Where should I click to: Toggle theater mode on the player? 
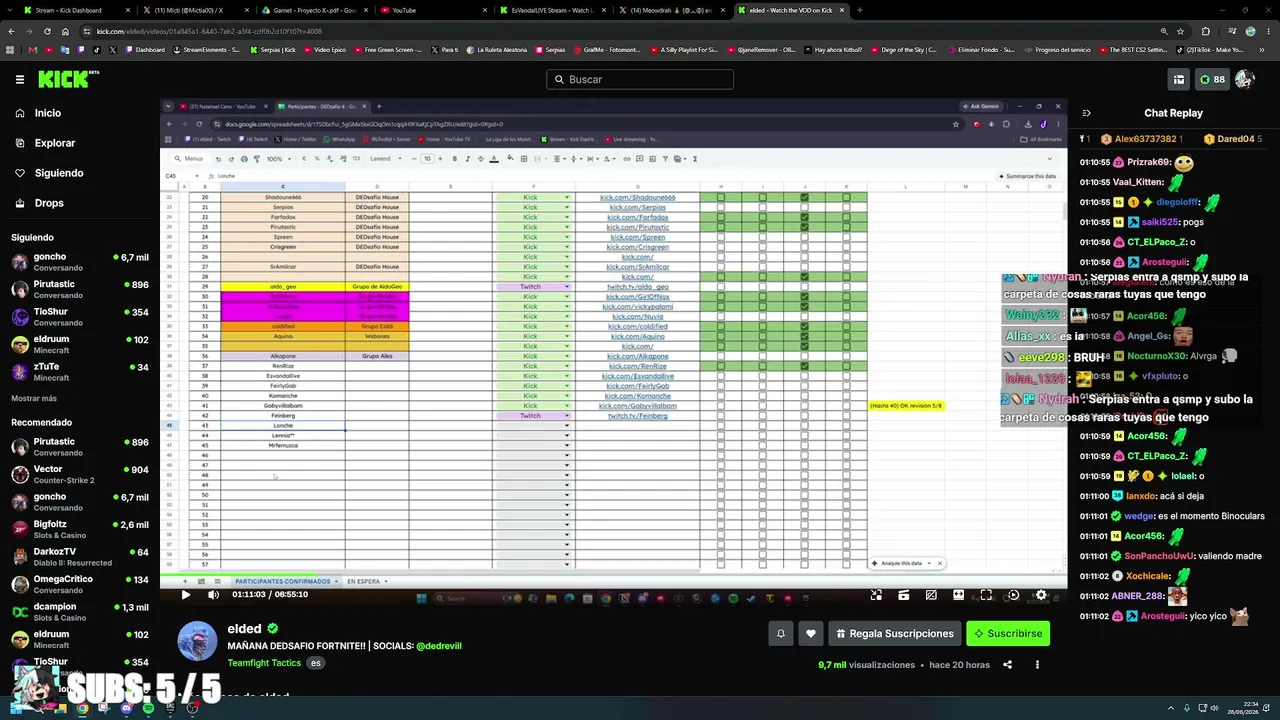coord(958,595)
